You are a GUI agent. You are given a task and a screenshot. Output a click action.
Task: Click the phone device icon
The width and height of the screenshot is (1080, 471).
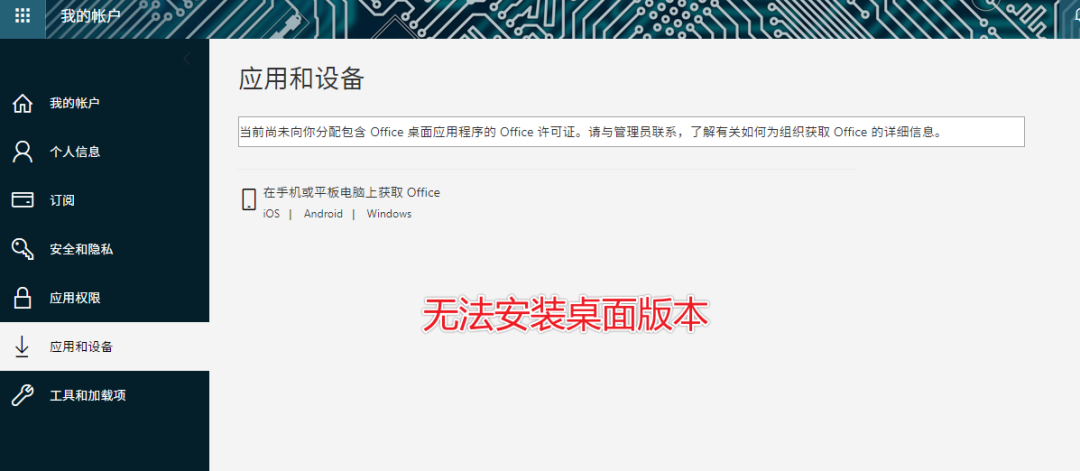point(249,199)
